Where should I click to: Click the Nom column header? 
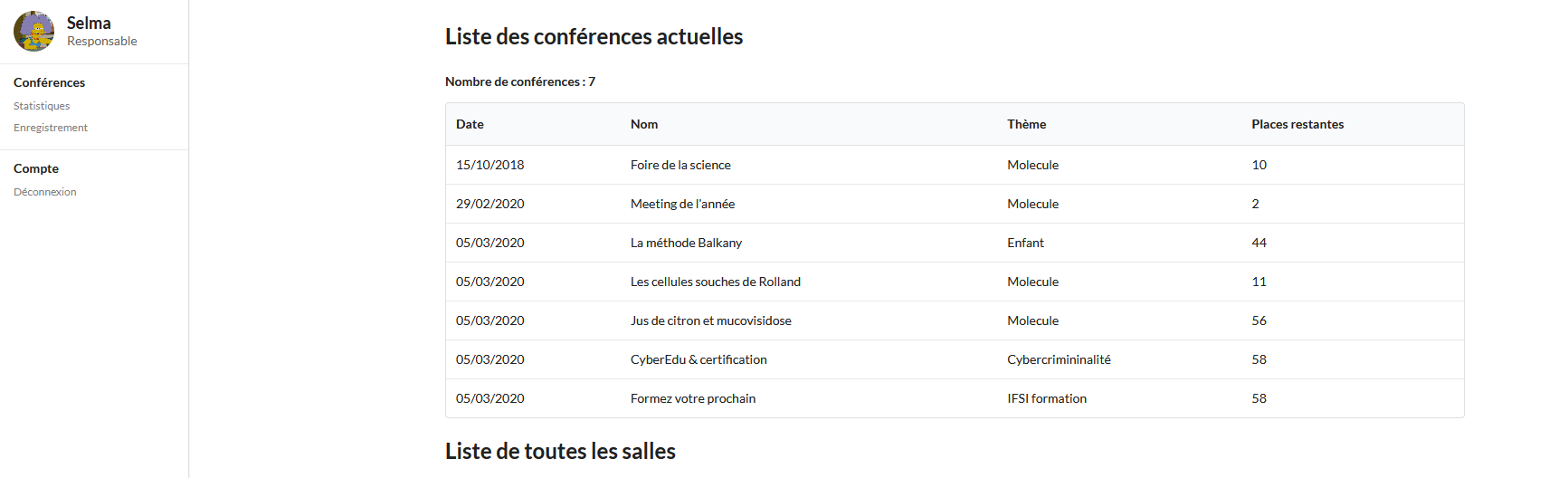point(644,124)
